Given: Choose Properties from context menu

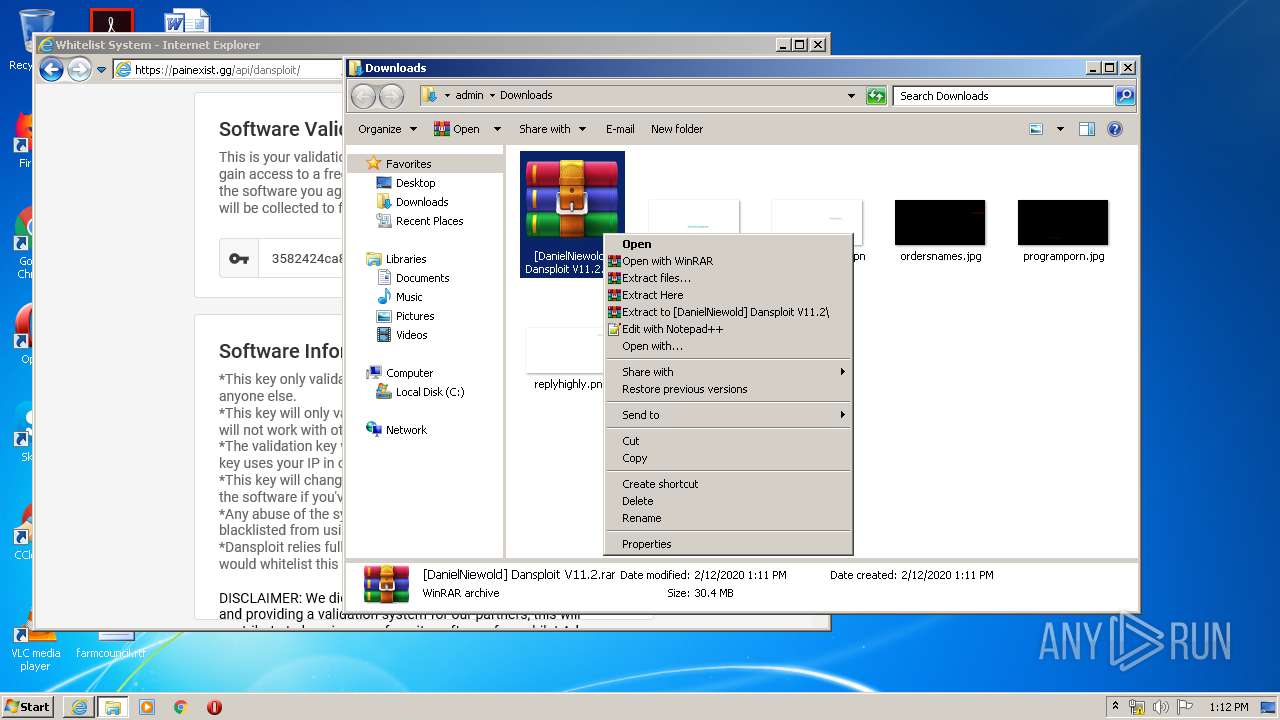Looking at the screenshot, I should pyautogui.click(x=728, y=544).
